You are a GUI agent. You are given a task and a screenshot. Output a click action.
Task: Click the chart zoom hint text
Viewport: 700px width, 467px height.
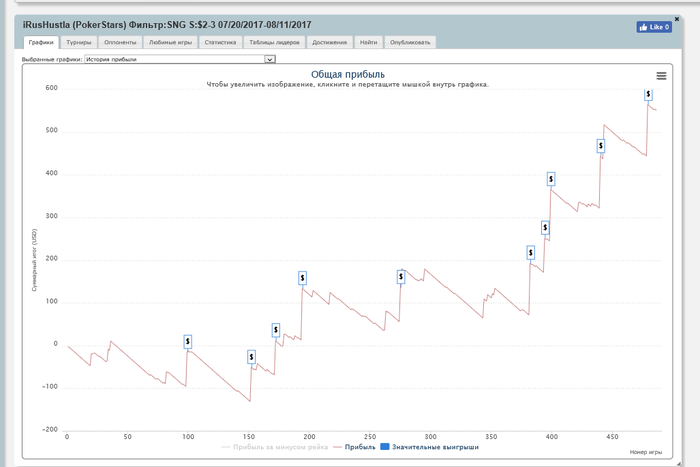[x=347, y=84]
